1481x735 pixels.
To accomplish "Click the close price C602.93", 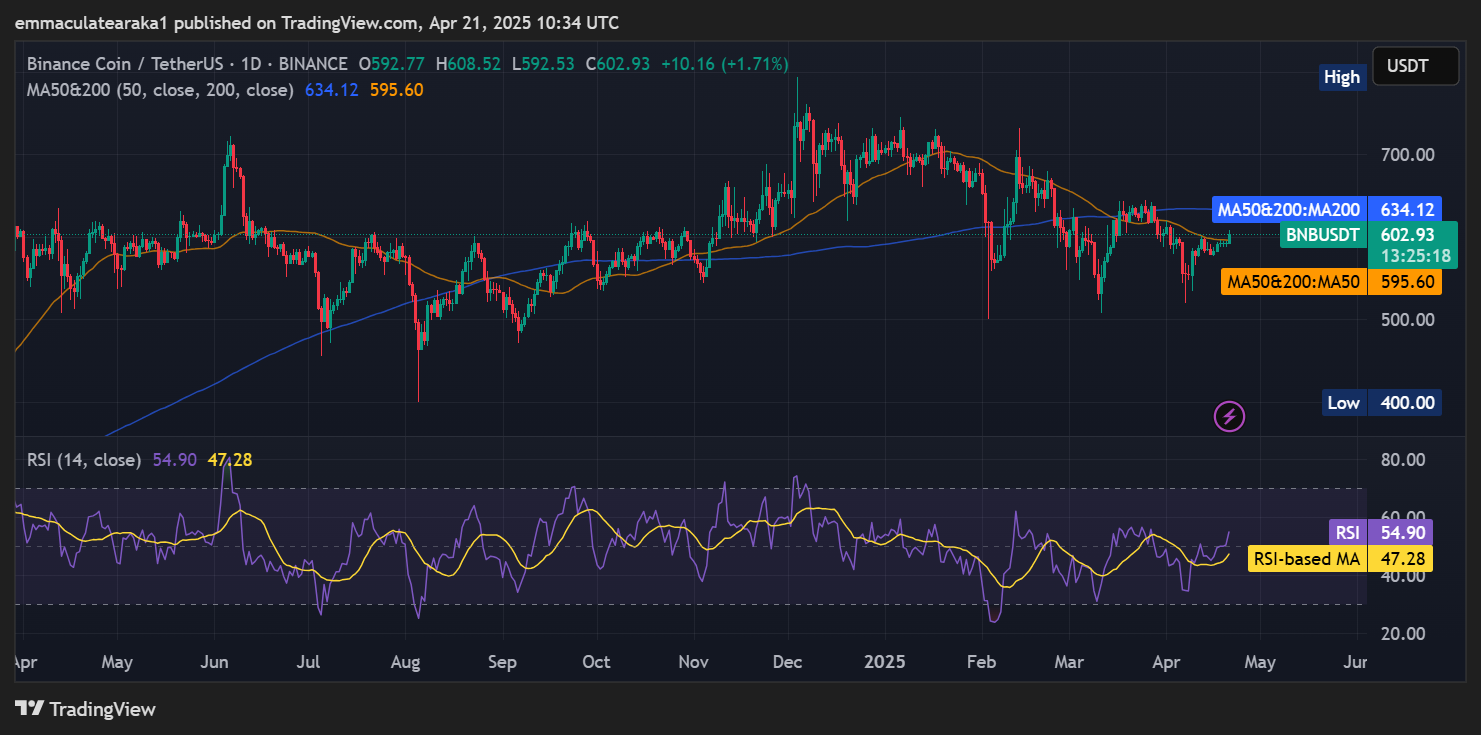I will pyautogui.click(x=618, y=64).
